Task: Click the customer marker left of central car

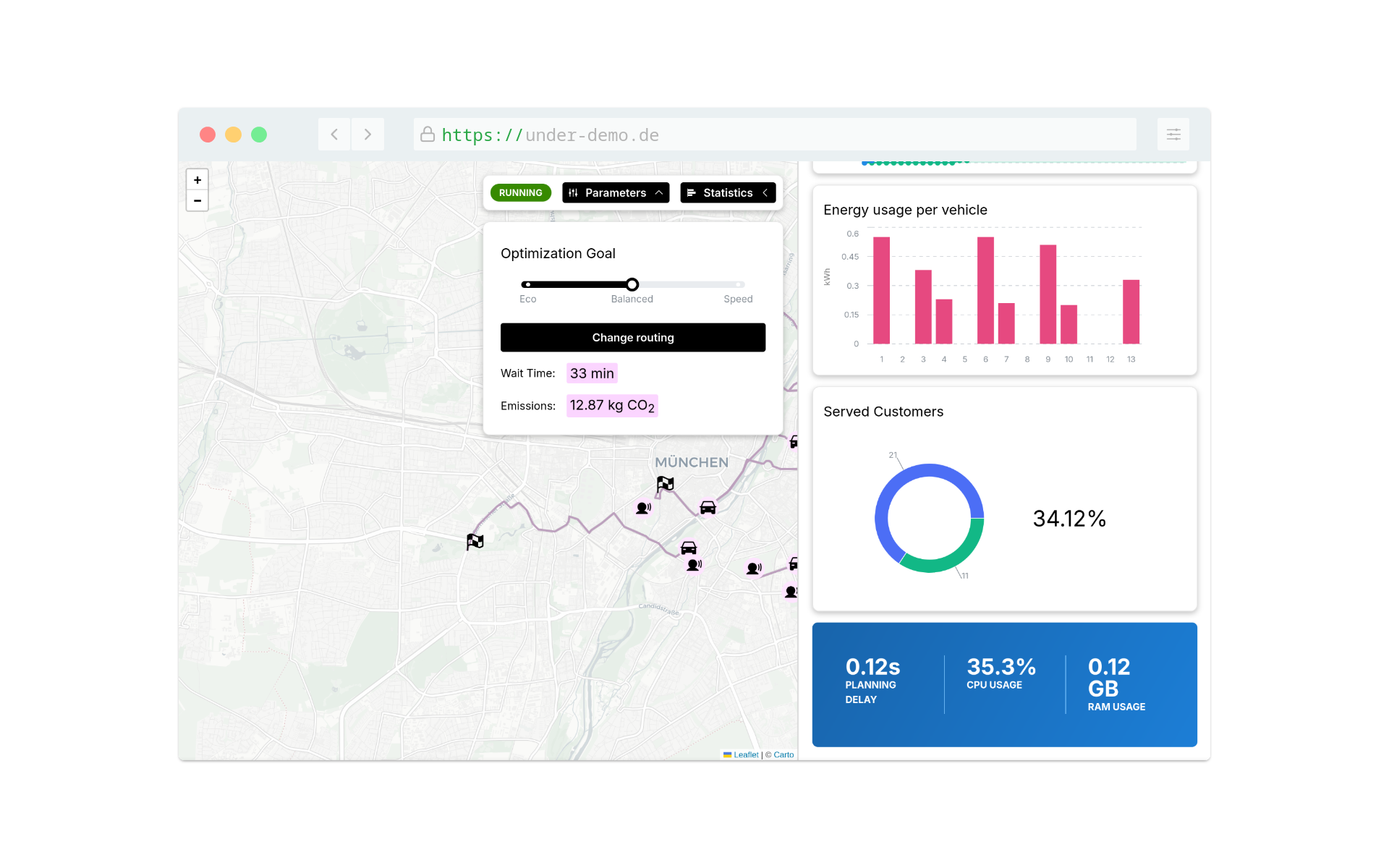Action: [643, 508]
